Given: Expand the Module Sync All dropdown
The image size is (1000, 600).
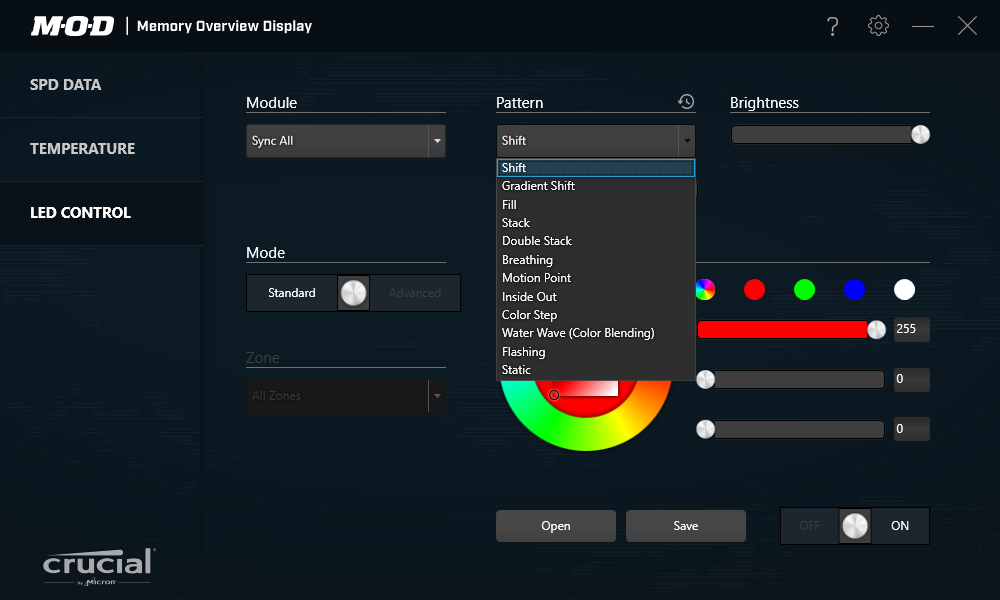Looking at the screenshot, I should coord(437,141).
